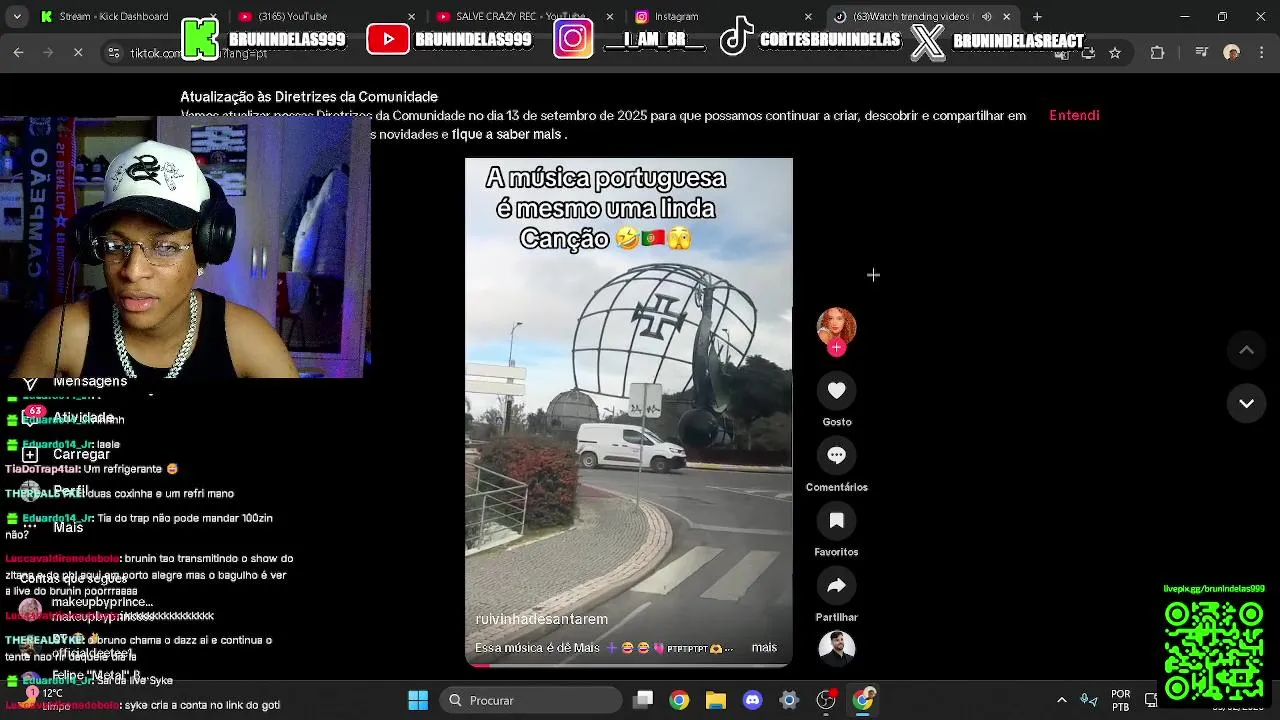Click the browser forward arrow

click(x=47, y=52)
